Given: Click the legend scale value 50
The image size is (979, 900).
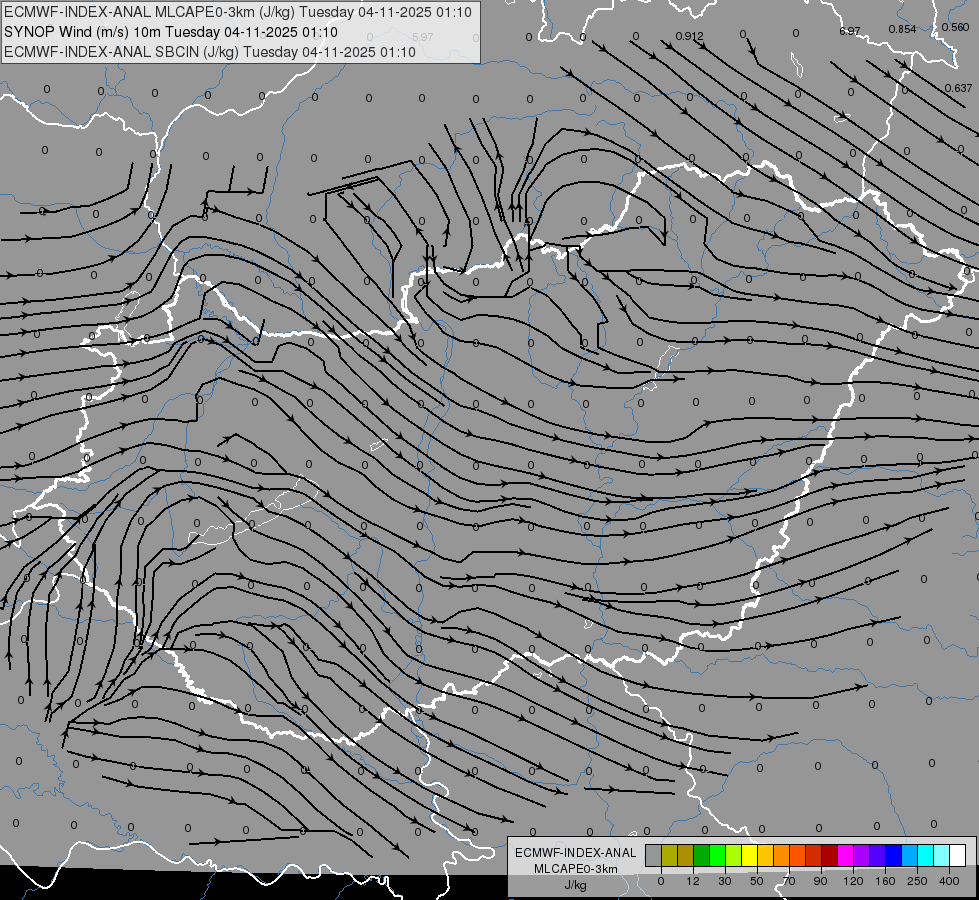Looking at the screenshot, I should click(x=757, y=881).
